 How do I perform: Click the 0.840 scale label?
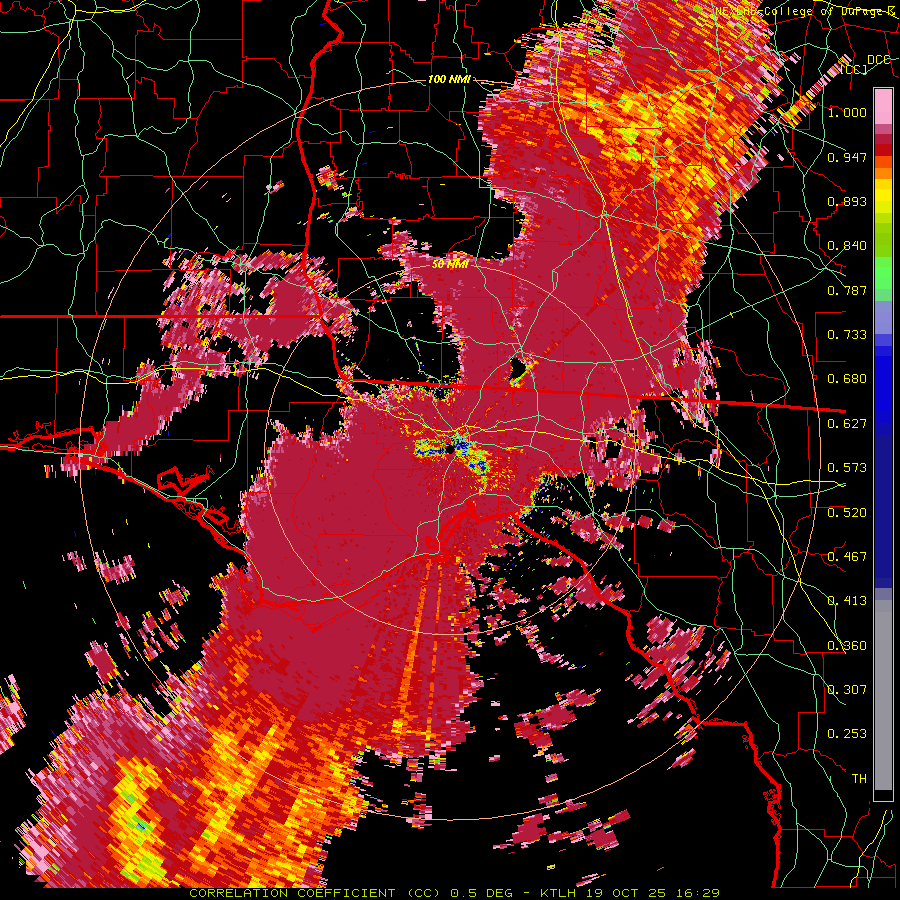coord(847,246)
